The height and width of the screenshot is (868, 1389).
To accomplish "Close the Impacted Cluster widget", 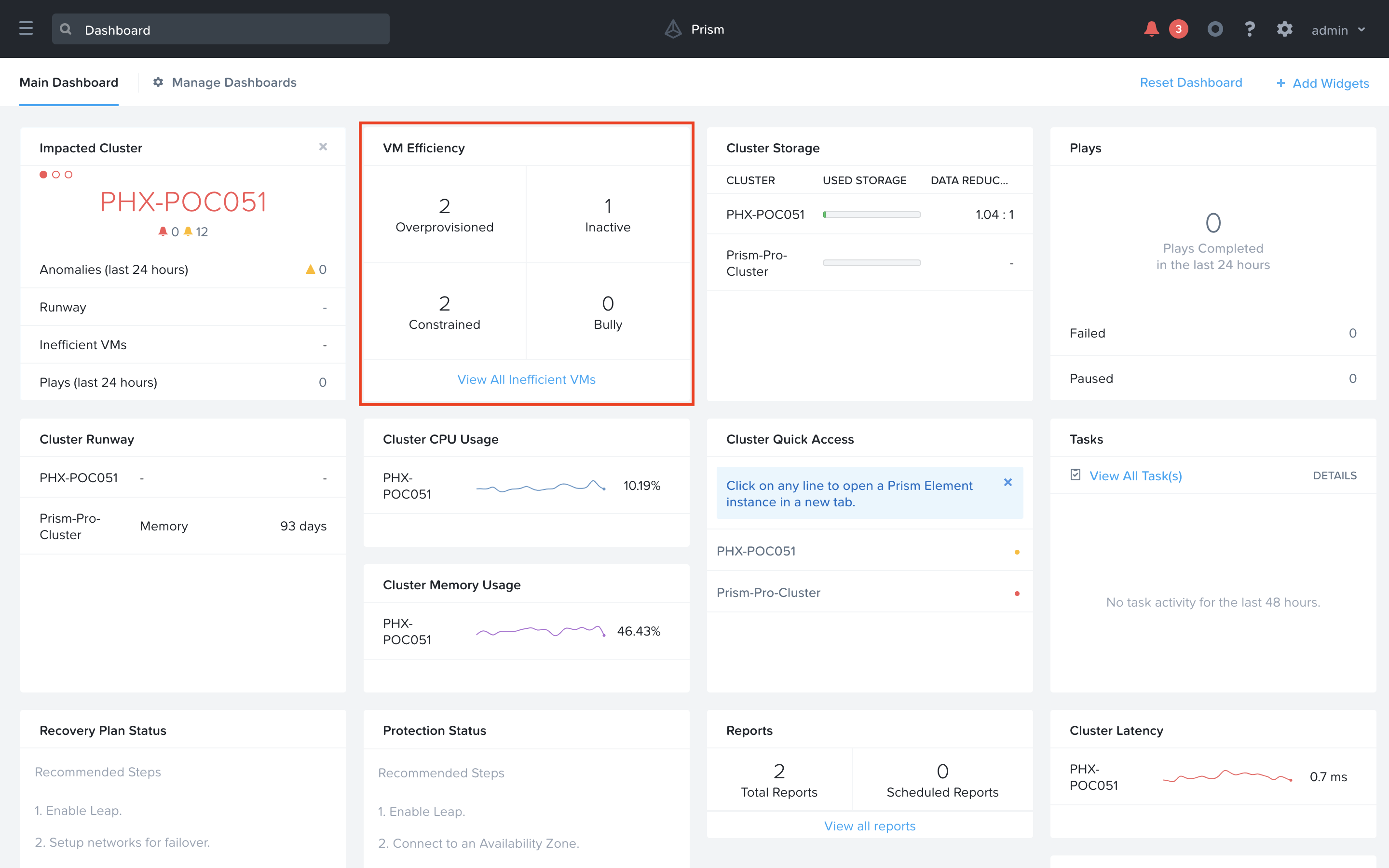I will pyautogui.click(x=323, y=147).
